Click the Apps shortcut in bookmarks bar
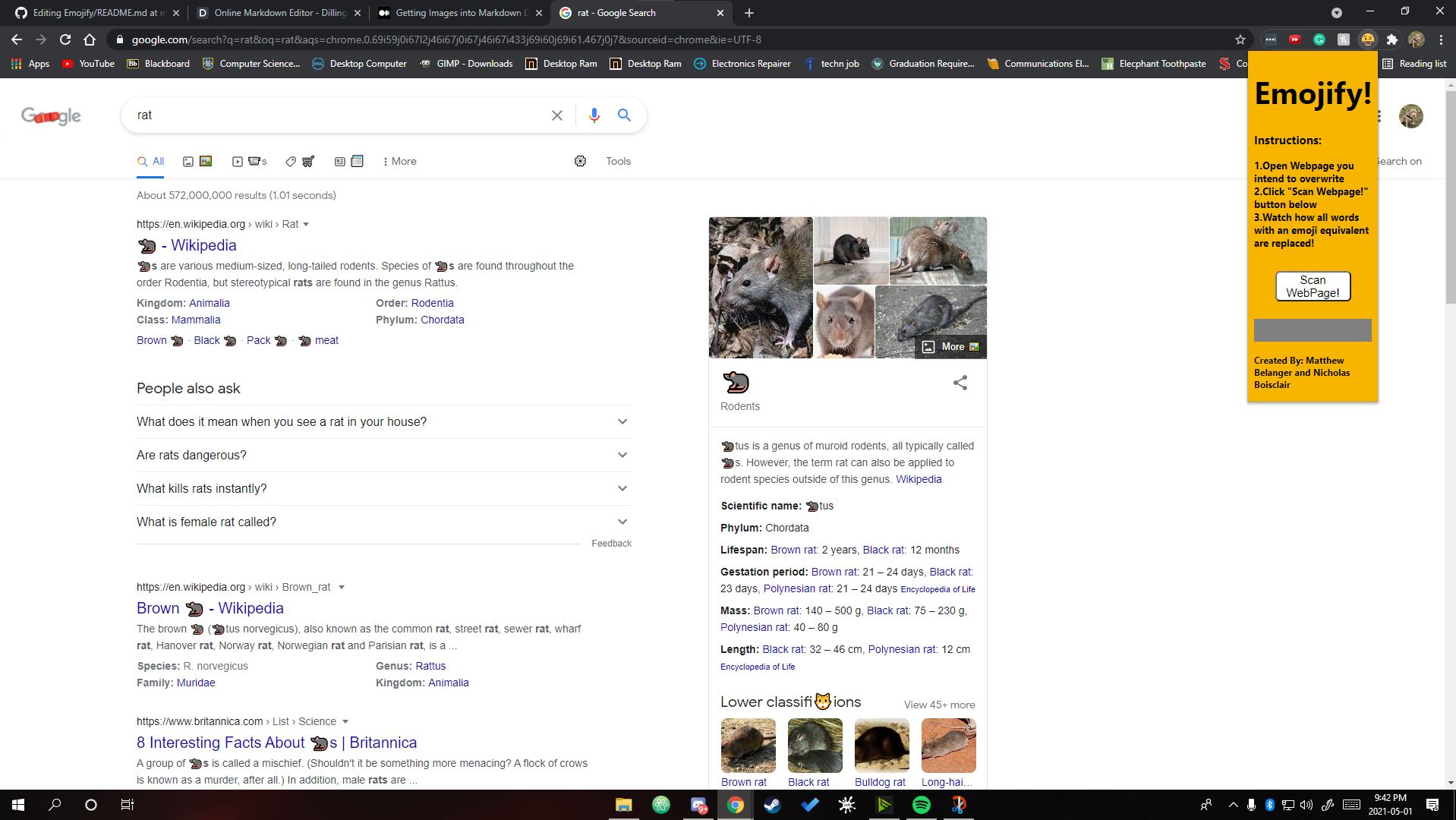 (x=30, y=64)
